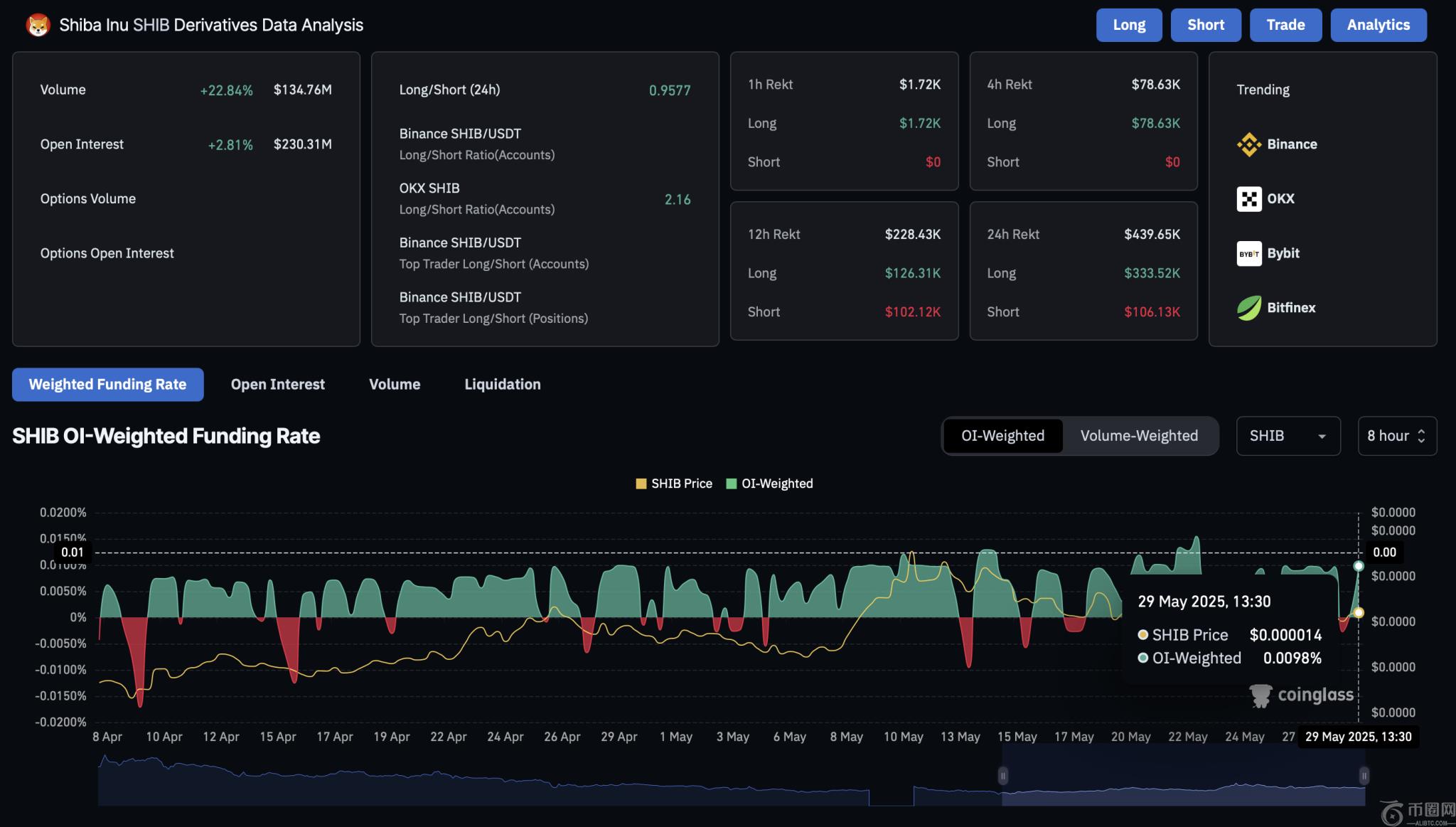
Task: Select the OI-Weighted segment option
Action: coord(1002,436)
